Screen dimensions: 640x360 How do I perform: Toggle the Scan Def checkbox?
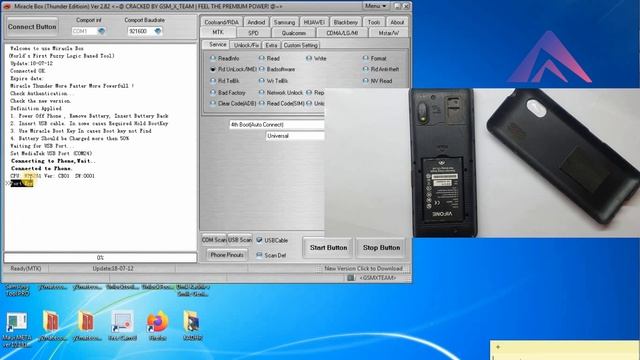259,255
